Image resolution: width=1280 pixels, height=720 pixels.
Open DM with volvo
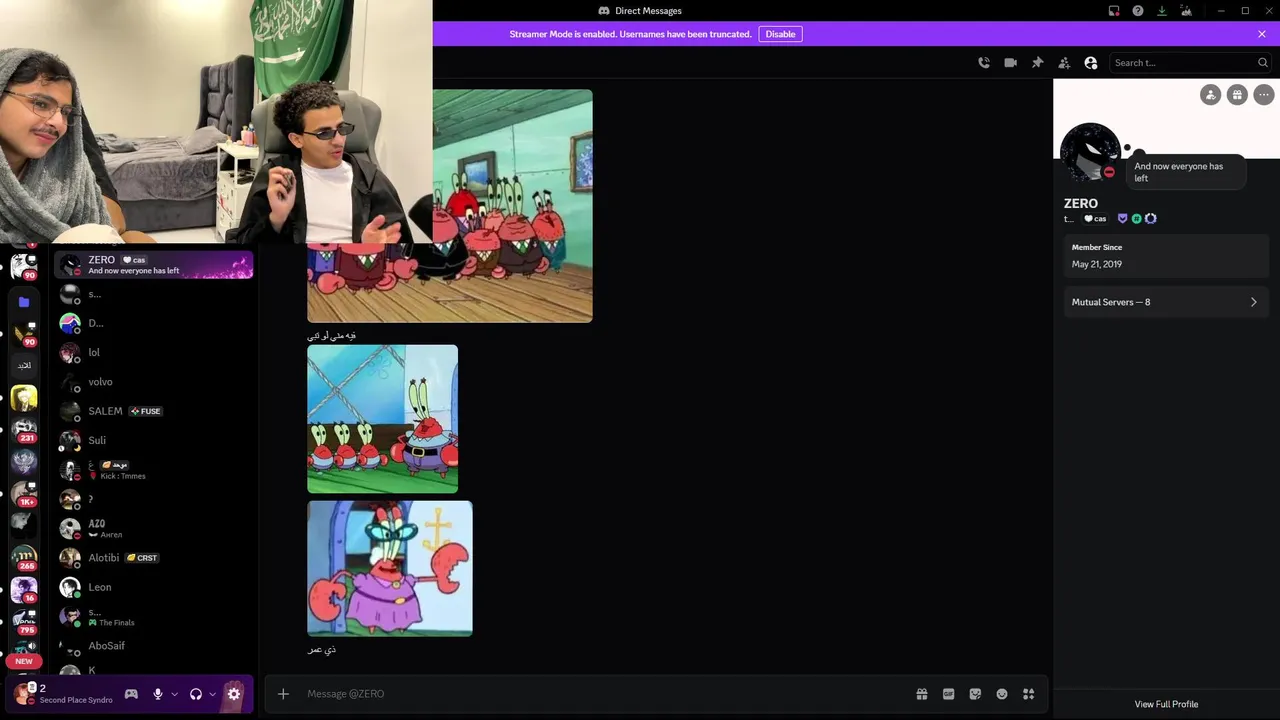point(153,382)
